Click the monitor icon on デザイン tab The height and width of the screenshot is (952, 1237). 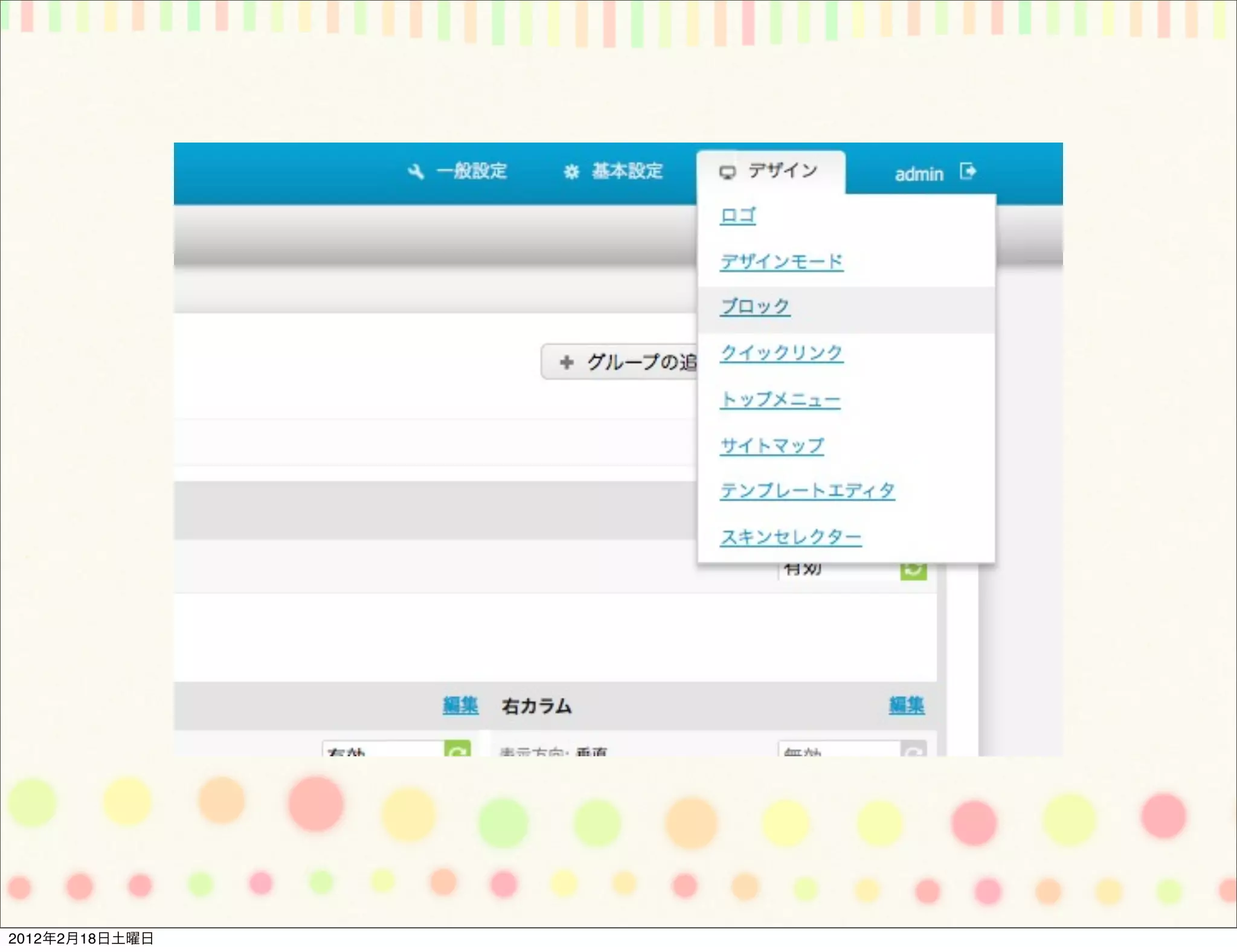727,173
